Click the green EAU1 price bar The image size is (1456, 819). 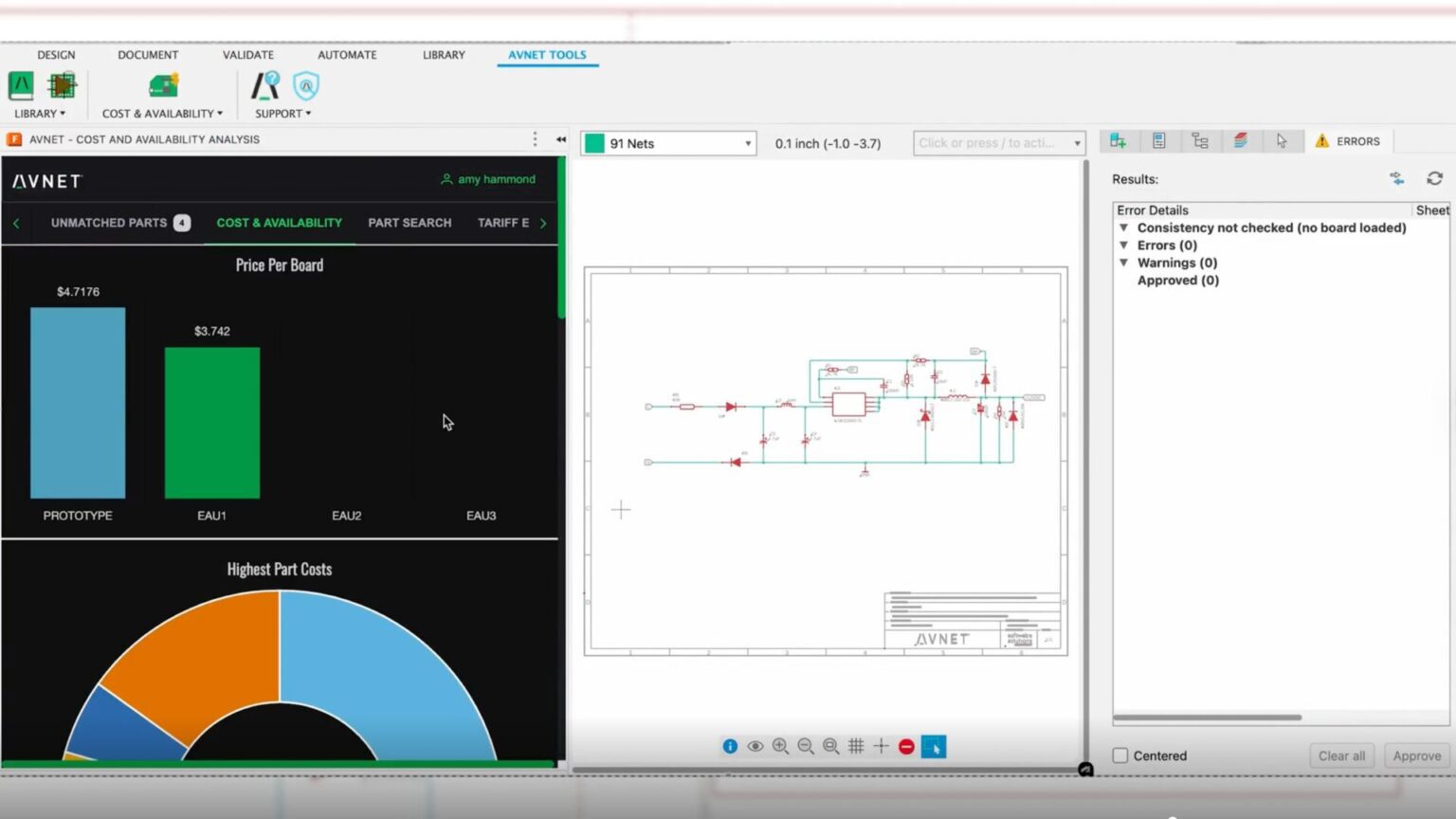point(212,422)
